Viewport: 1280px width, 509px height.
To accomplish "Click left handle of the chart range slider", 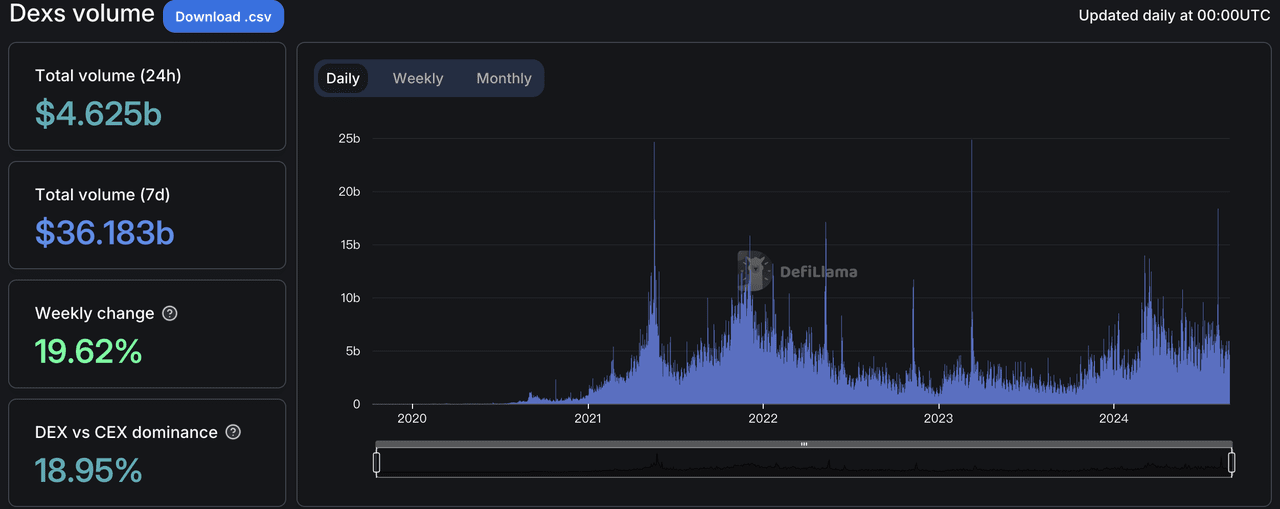I will 377,462.
